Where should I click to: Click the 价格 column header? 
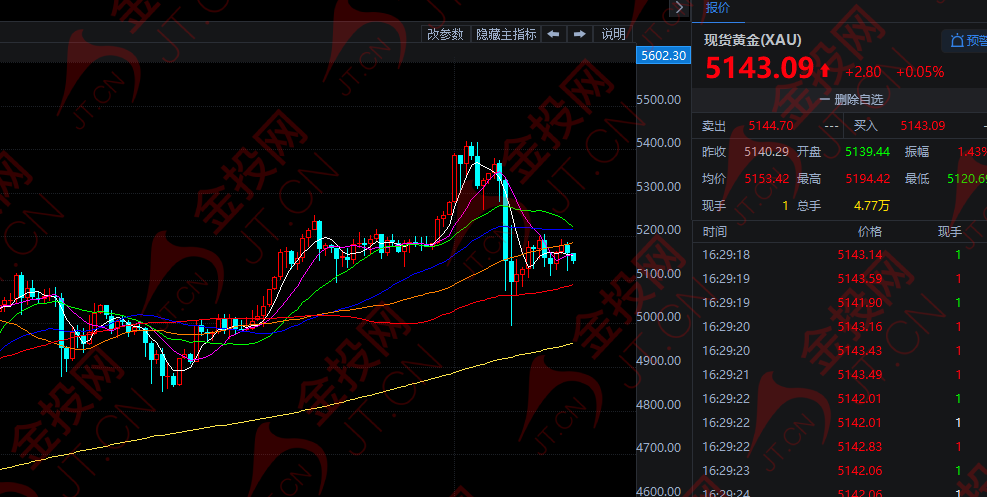click(870, 232)
